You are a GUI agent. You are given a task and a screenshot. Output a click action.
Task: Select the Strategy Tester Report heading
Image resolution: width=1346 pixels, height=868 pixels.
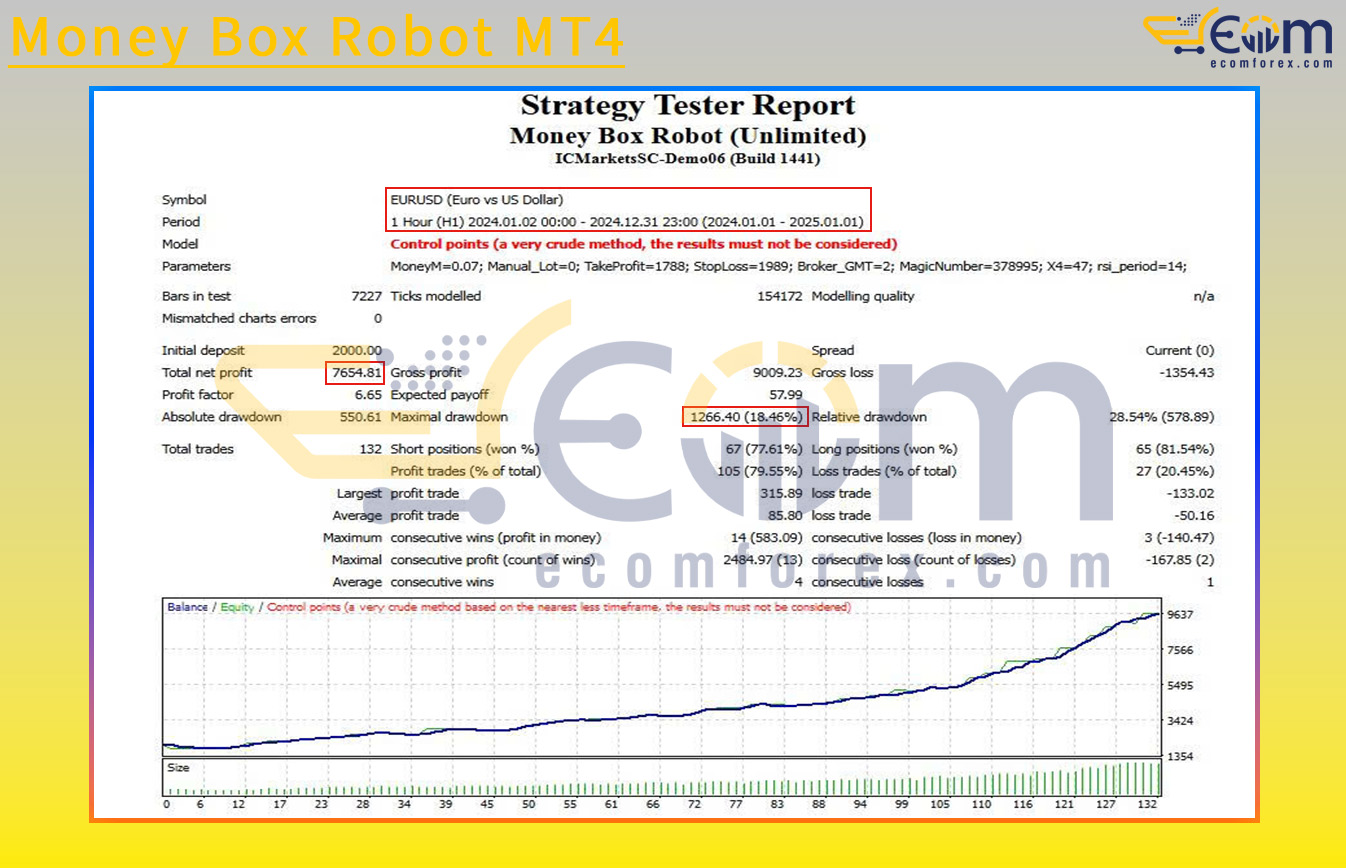pyautogui.click(x=688, y=105)
